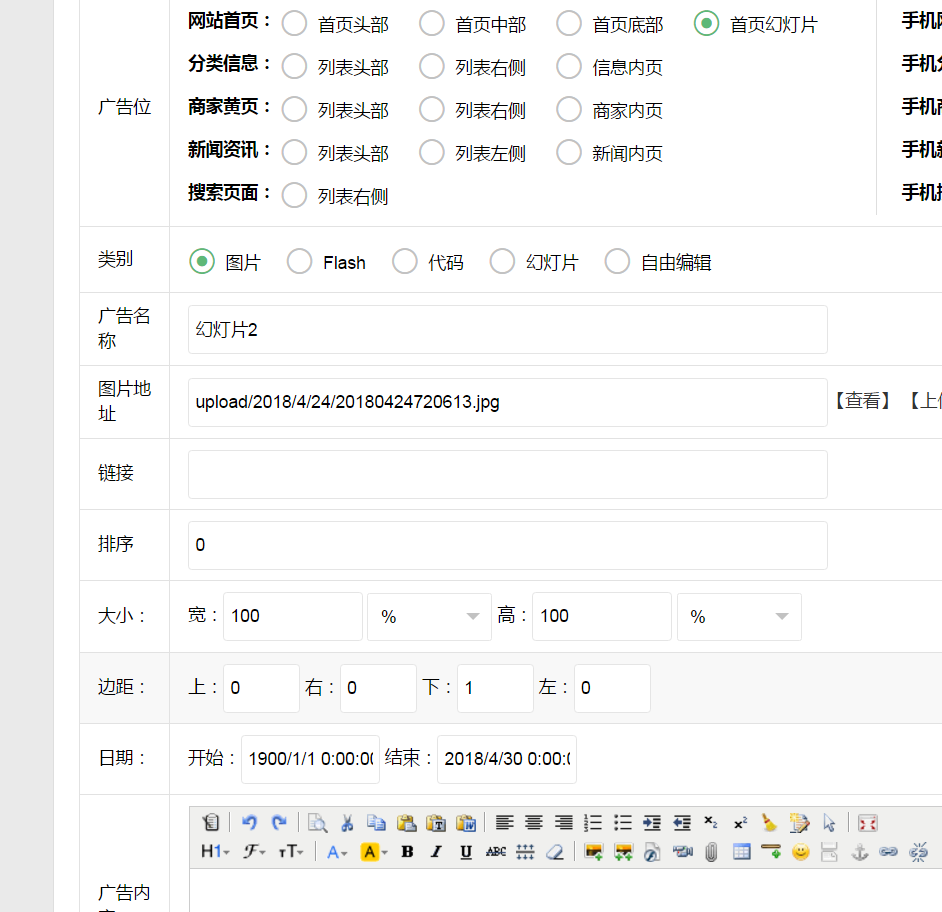
Task: Click the cut scissors icon
Action: click(x=347, y=822)
